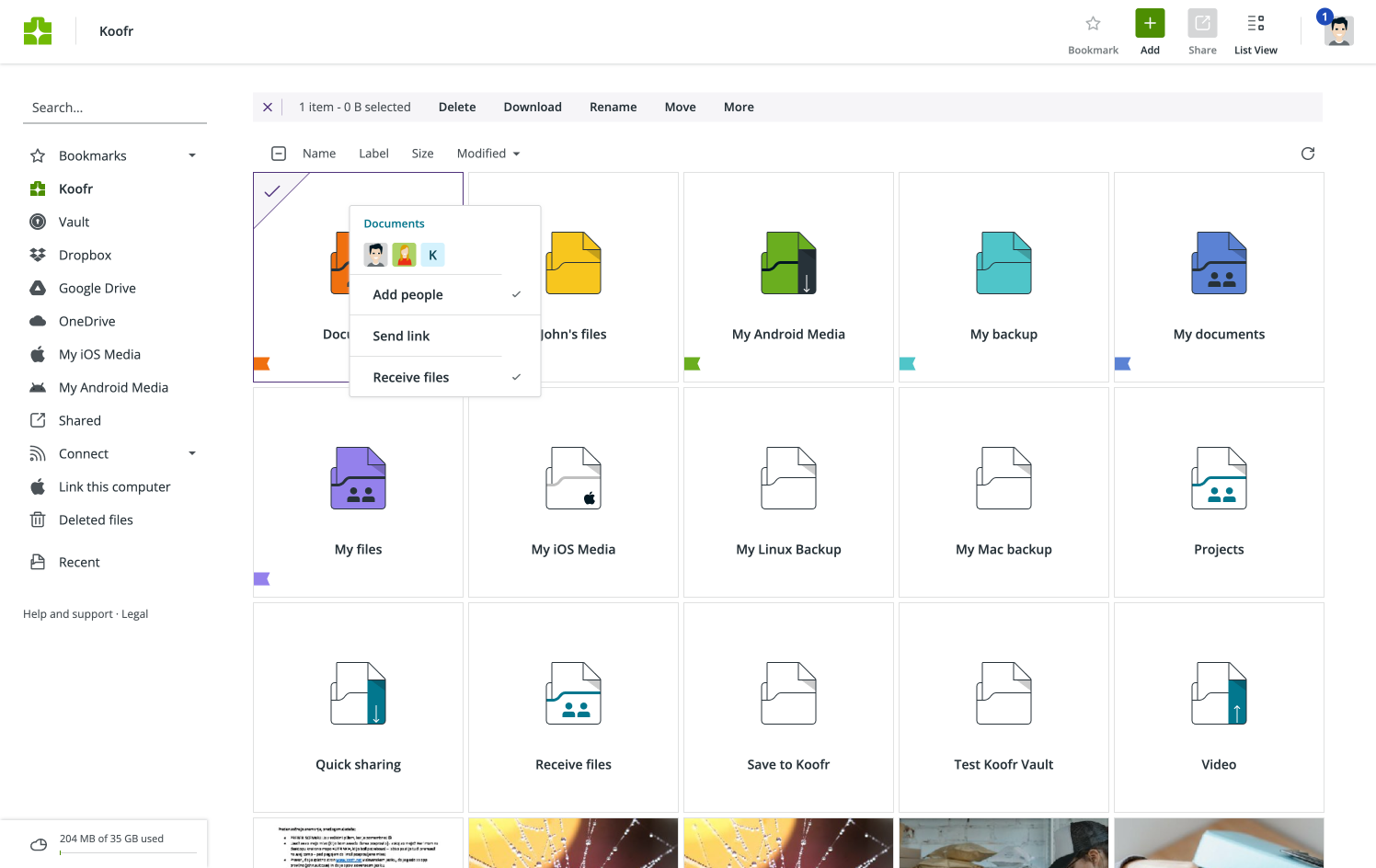Open Help and support link

68,614
